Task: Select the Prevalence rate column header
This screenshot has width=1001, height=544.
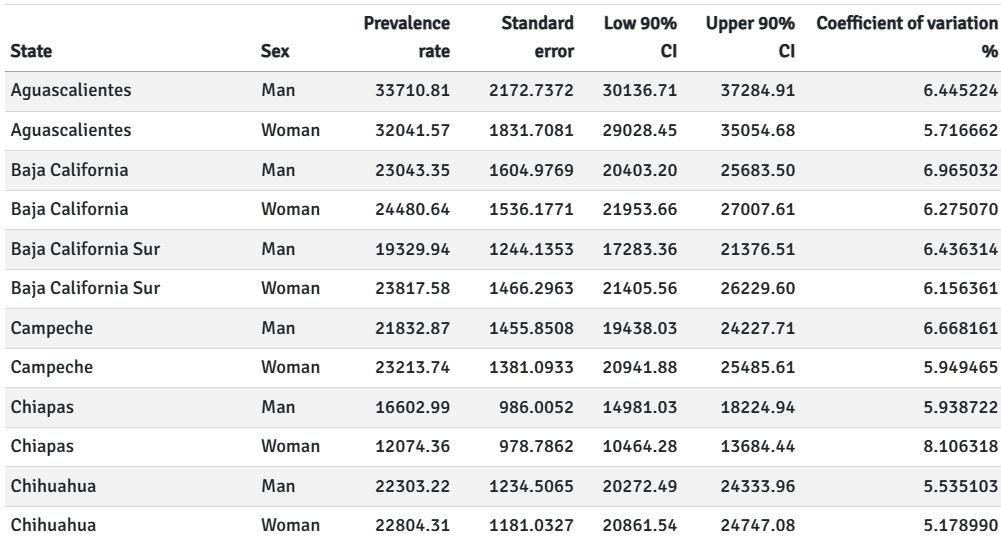Action: click(x=407, y=37)
